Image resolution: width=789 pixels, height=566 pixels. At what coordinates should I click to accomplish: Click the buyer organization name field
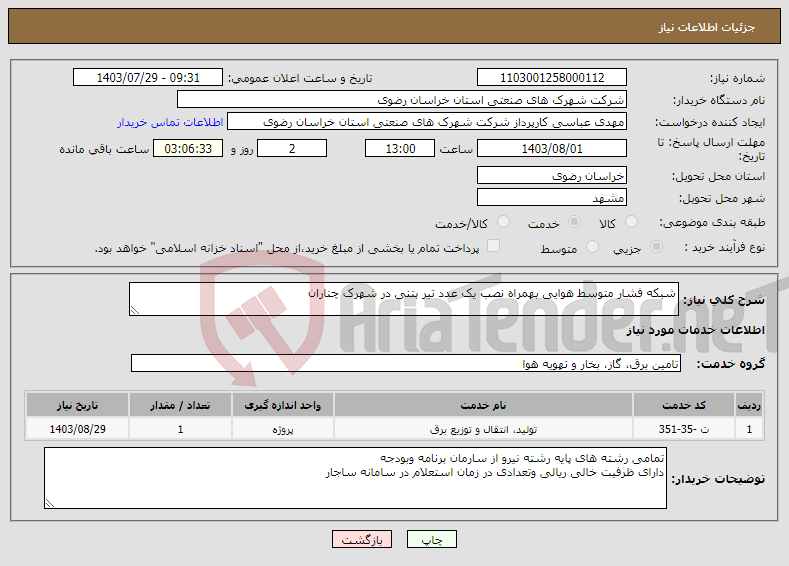402,100
